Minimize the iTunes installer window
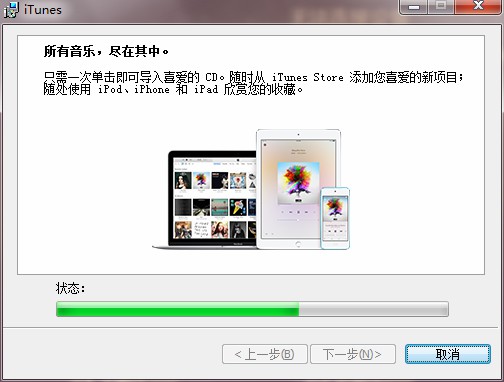504x382 pixels. (413, 7)
